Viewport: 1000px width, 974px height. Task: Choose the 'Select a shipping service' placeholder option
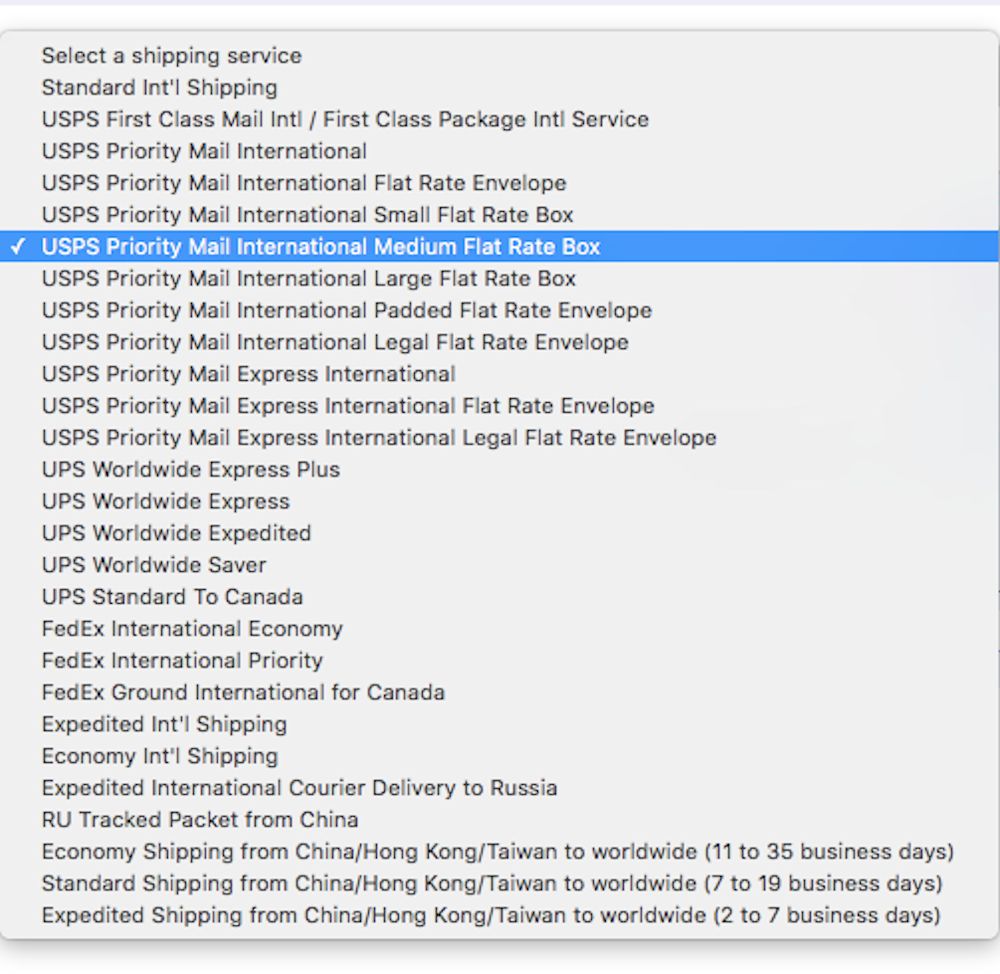click(499, 55)
